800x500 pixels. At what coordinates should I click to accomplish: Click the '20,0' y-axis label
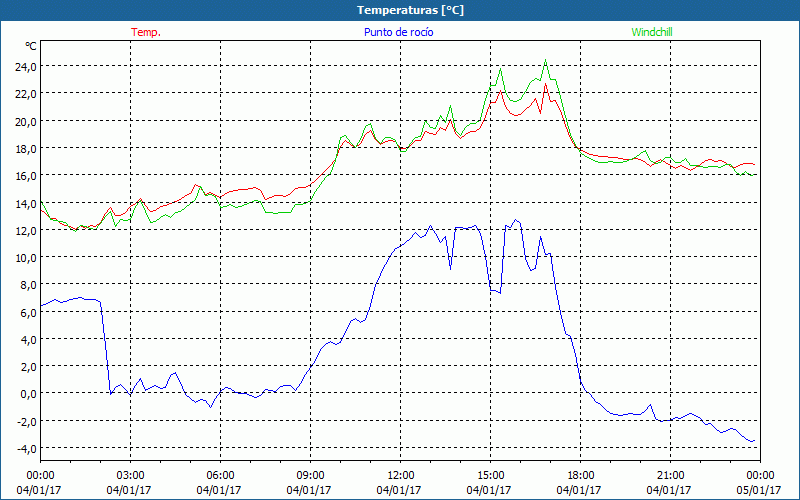coord(27,121)
